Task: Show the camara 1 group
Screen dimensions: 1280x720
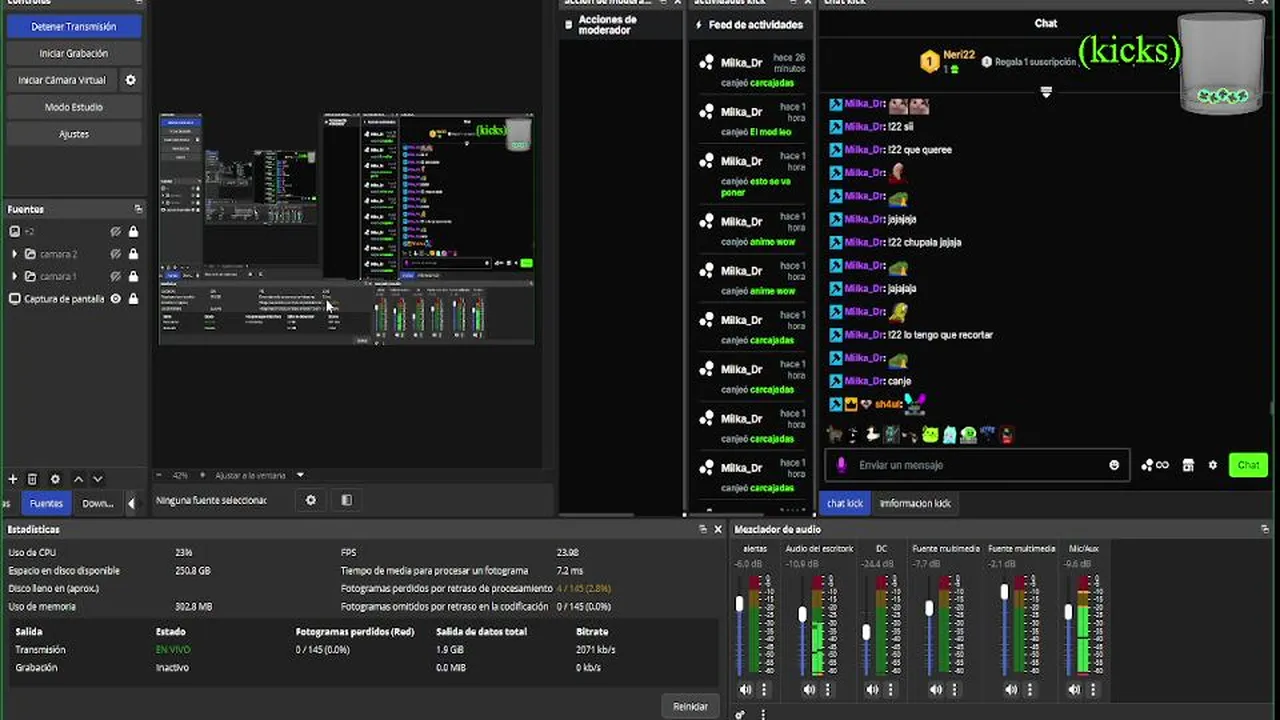Action: click(116, 276)
